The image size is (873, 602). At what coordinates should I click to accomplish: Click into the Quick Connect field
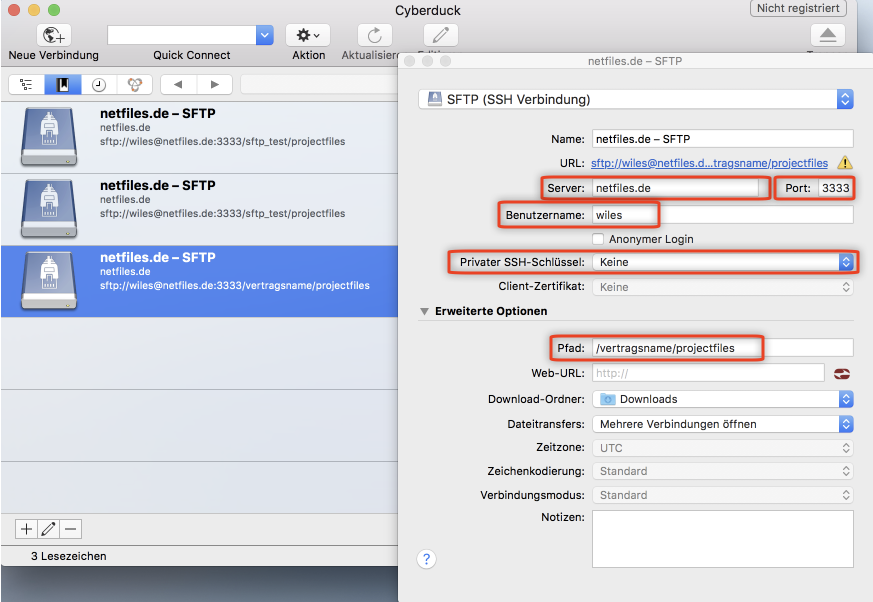coord(182,35)
